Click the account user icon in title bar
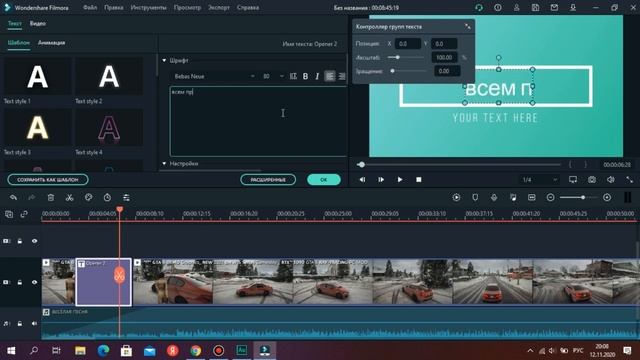 (x=516, y=7)
